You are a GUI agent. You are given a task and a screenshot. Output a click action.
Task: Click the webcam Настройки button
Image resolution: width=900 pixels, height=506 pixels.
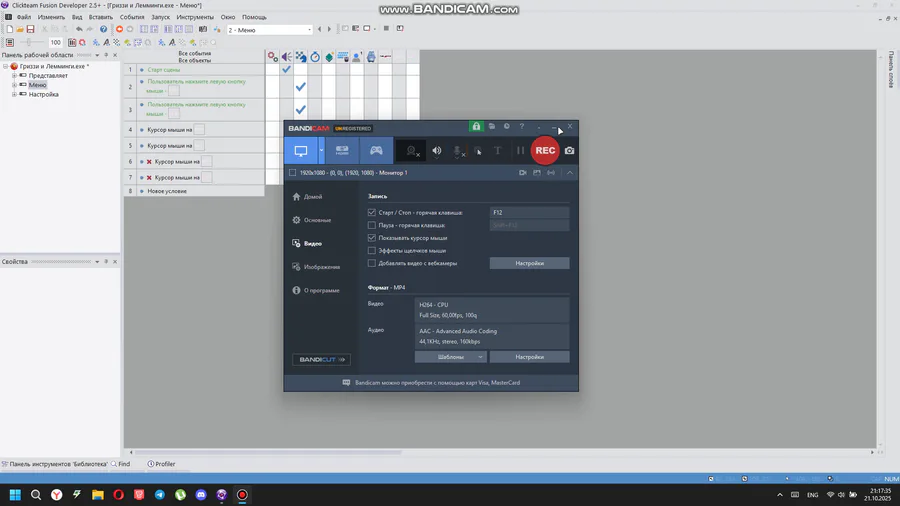click(529, 263)
